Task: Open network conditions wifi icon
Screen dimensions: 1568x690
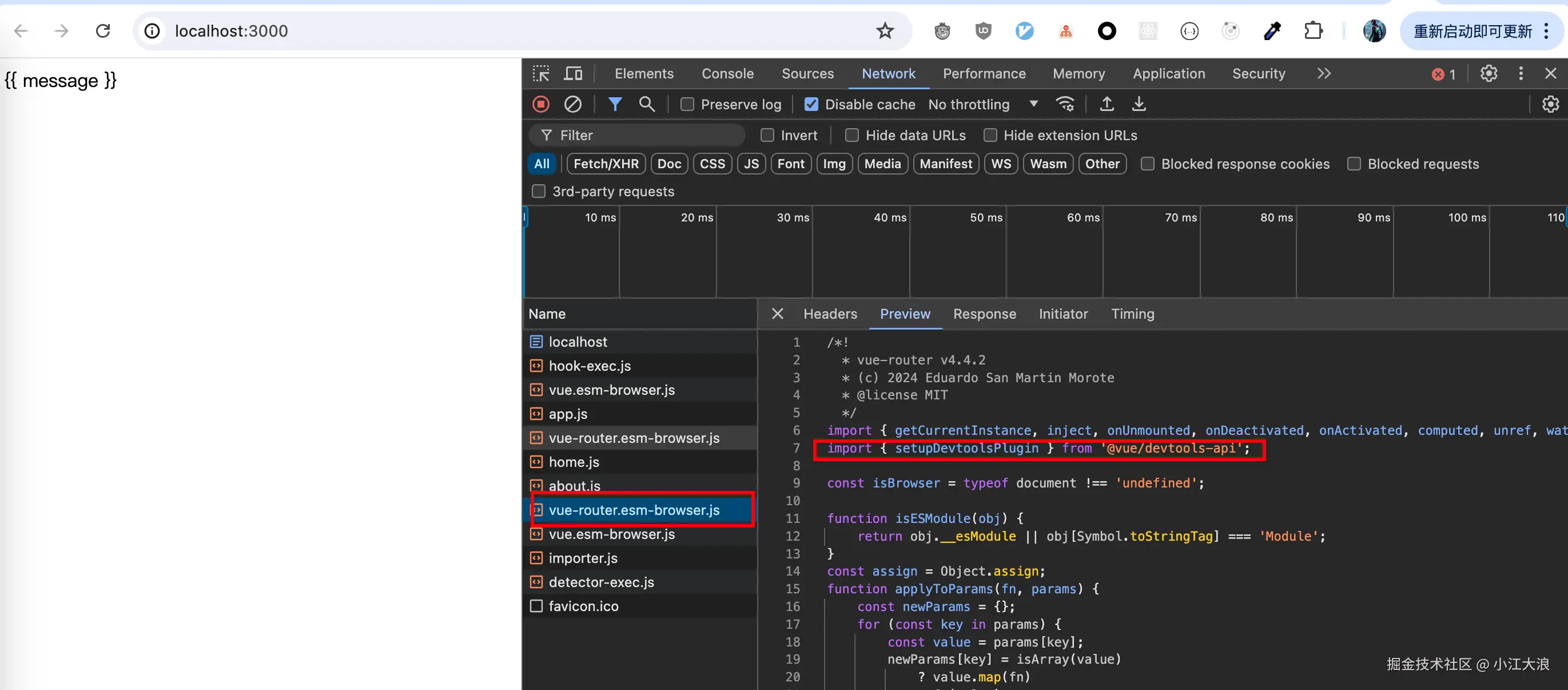Action: (1065, 104)
